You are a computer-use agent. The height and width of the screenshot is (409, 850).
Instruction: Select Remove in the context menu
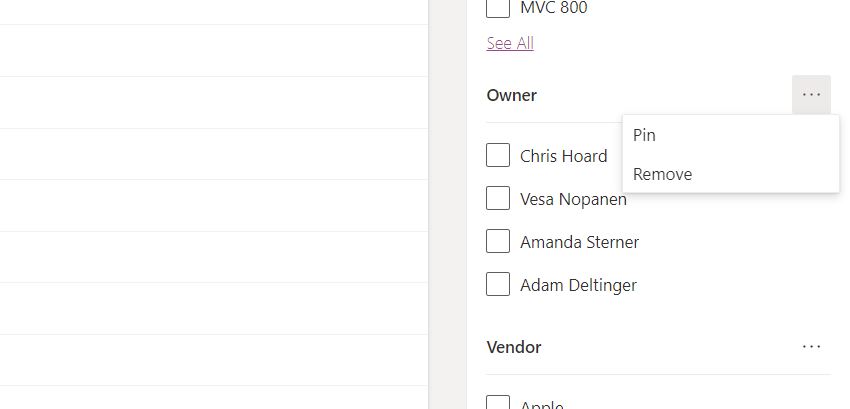point(662,174)
